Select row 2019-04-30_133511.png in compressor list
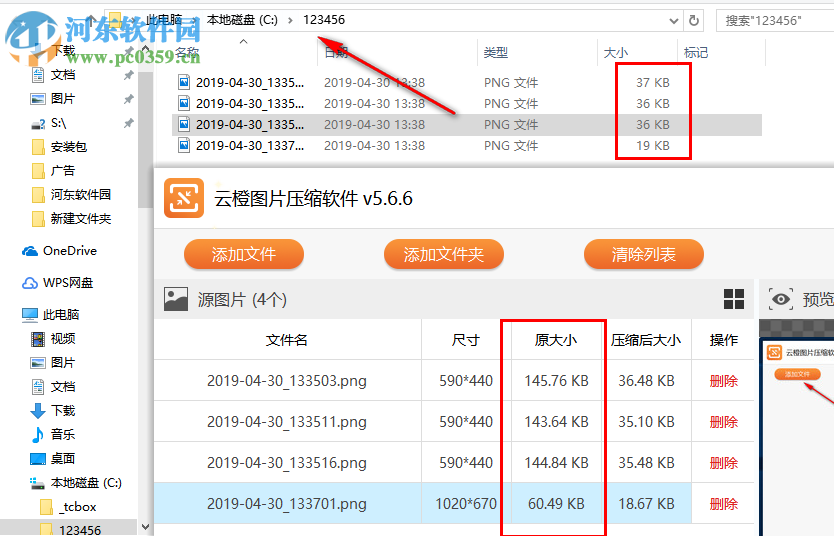This screenshot has width=834, height=536. coord(454,422)
